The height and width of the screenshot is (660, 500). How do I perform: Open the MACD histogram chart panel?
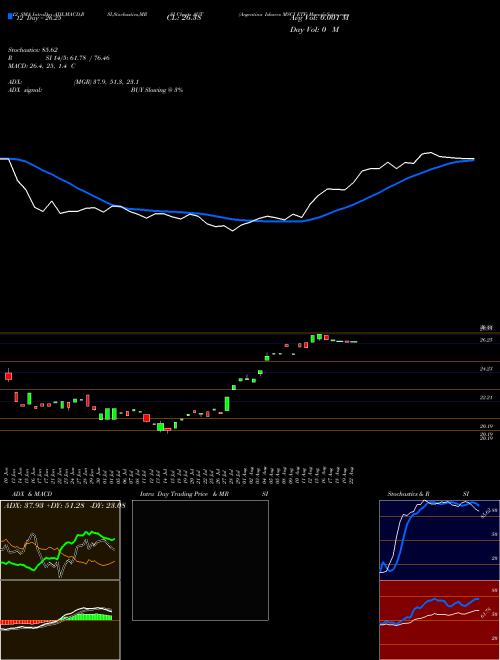[60, 620]
